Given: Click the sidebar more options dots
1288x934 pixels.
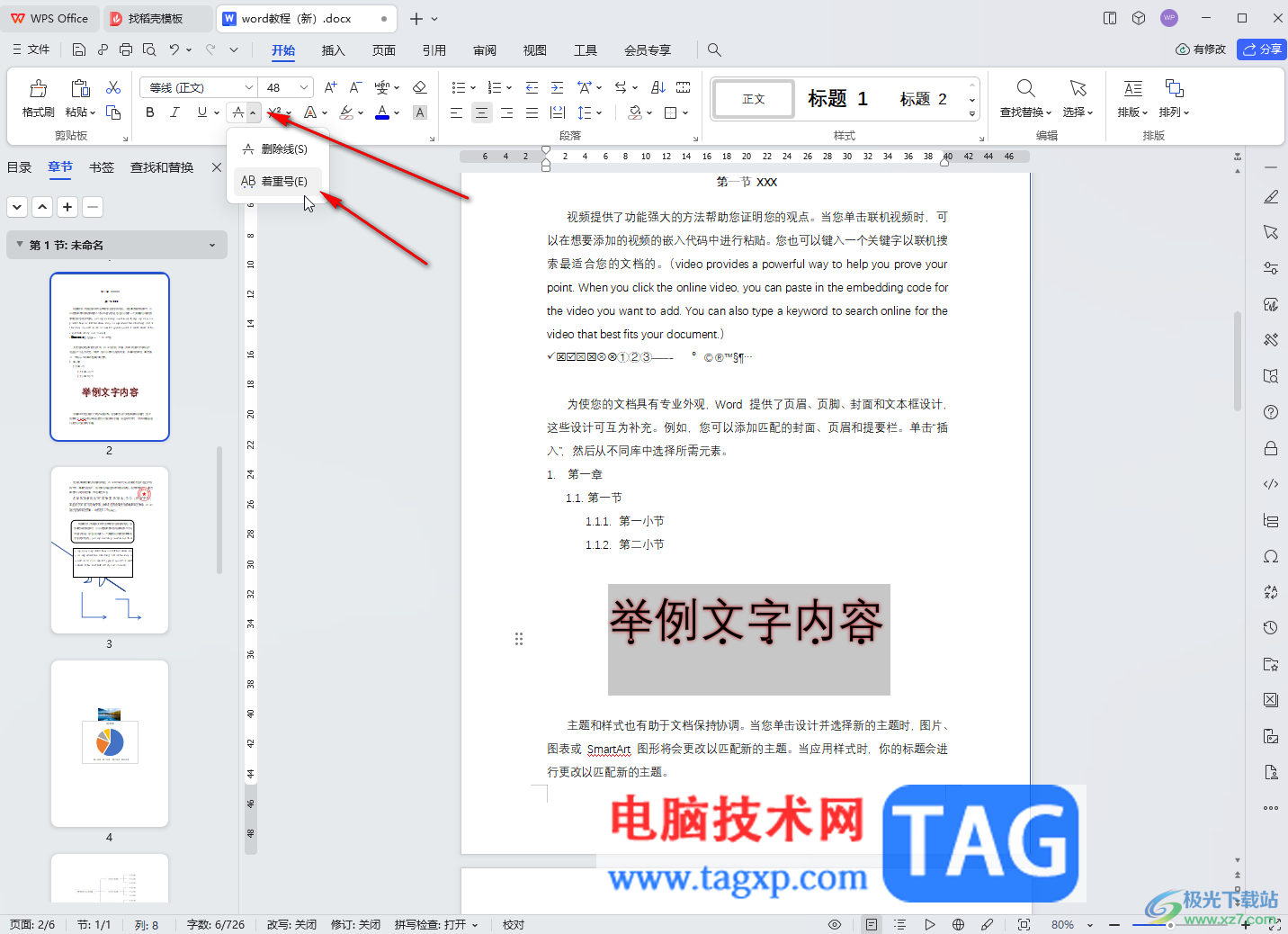Looking at the screenshot, I should pyautogui.click(x=1271, y=808).
